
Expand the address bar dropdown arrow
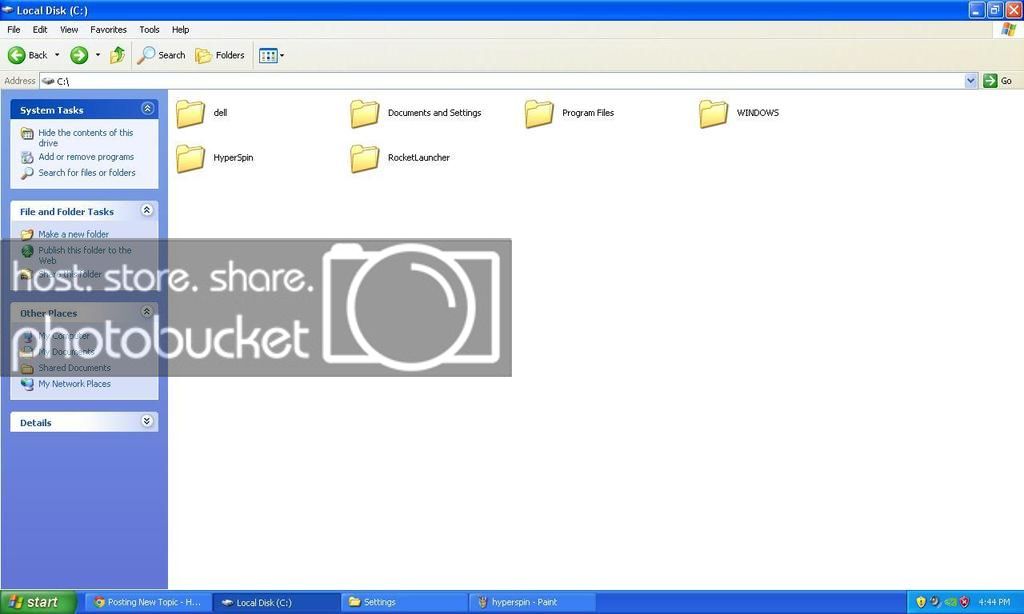click(x=970, y=81)
